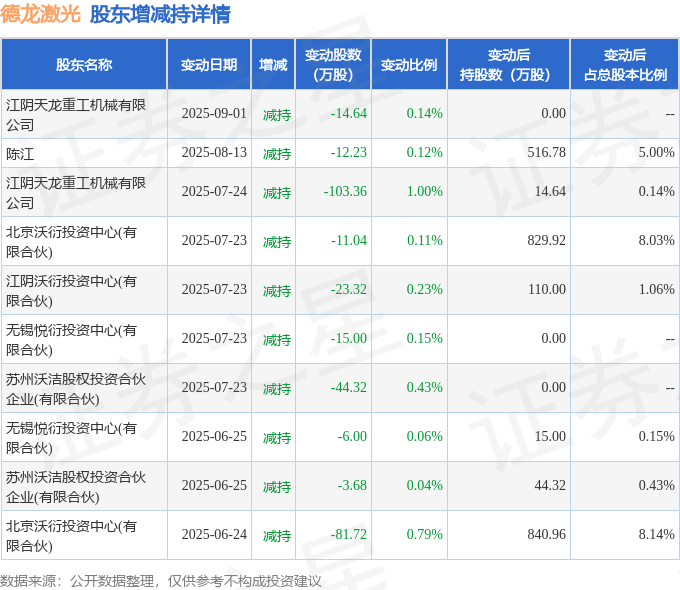This screenshot has height=590, width=680.
Task: Click 江阴沃衍投资中心(有限合伙) shareholder name
Action: (71, 291)
